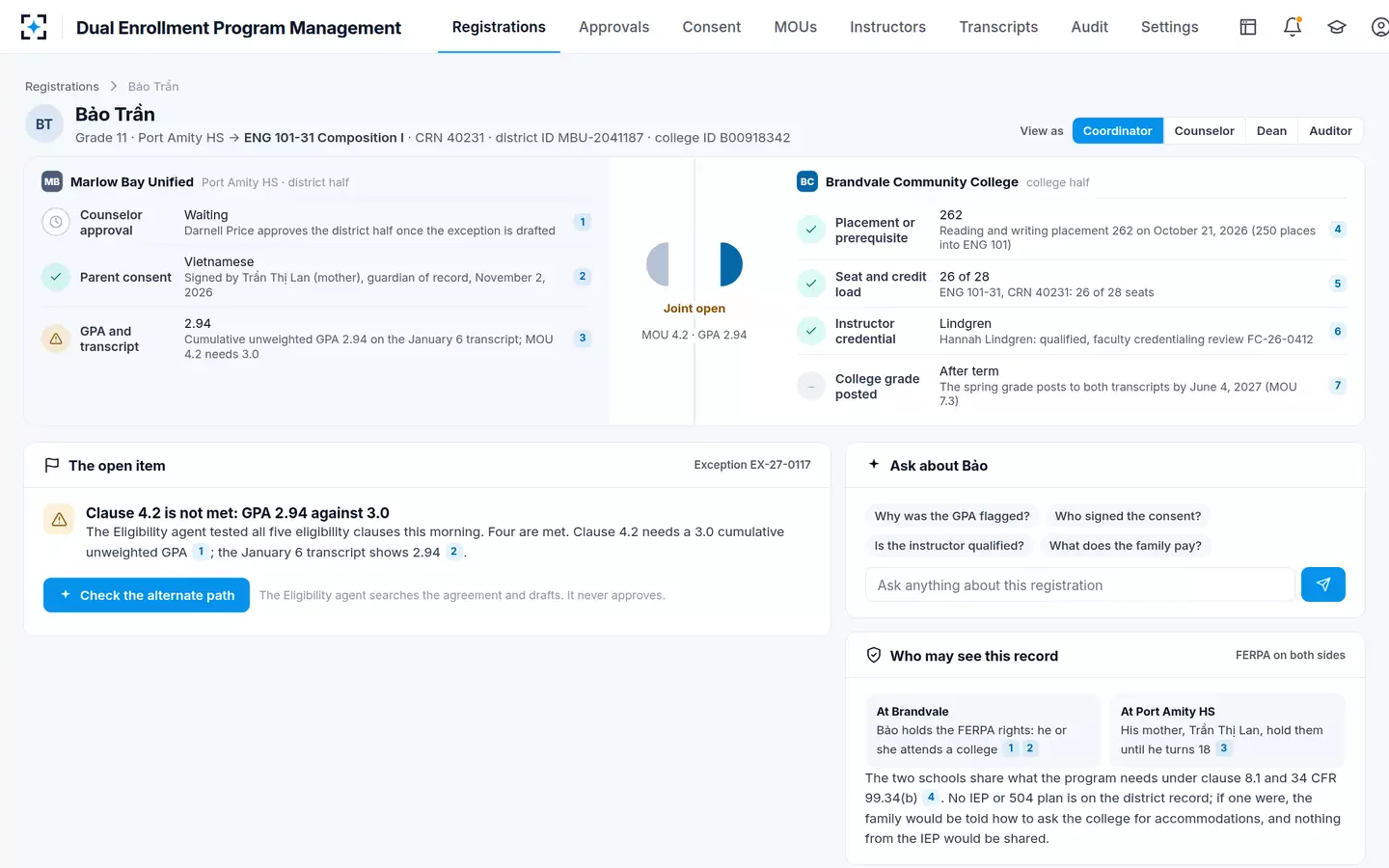Switch view to Auditor
1389x868 pixels.
tap(1330, 131)
